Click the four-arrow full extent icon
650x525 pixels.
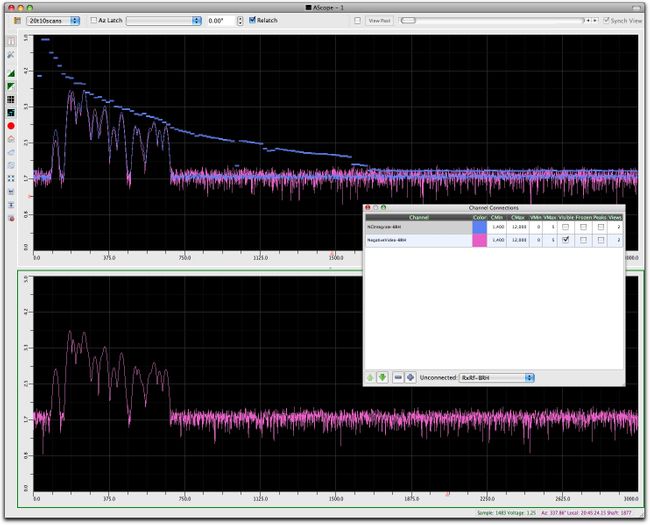pyautogui.click(x=11, y=178)
